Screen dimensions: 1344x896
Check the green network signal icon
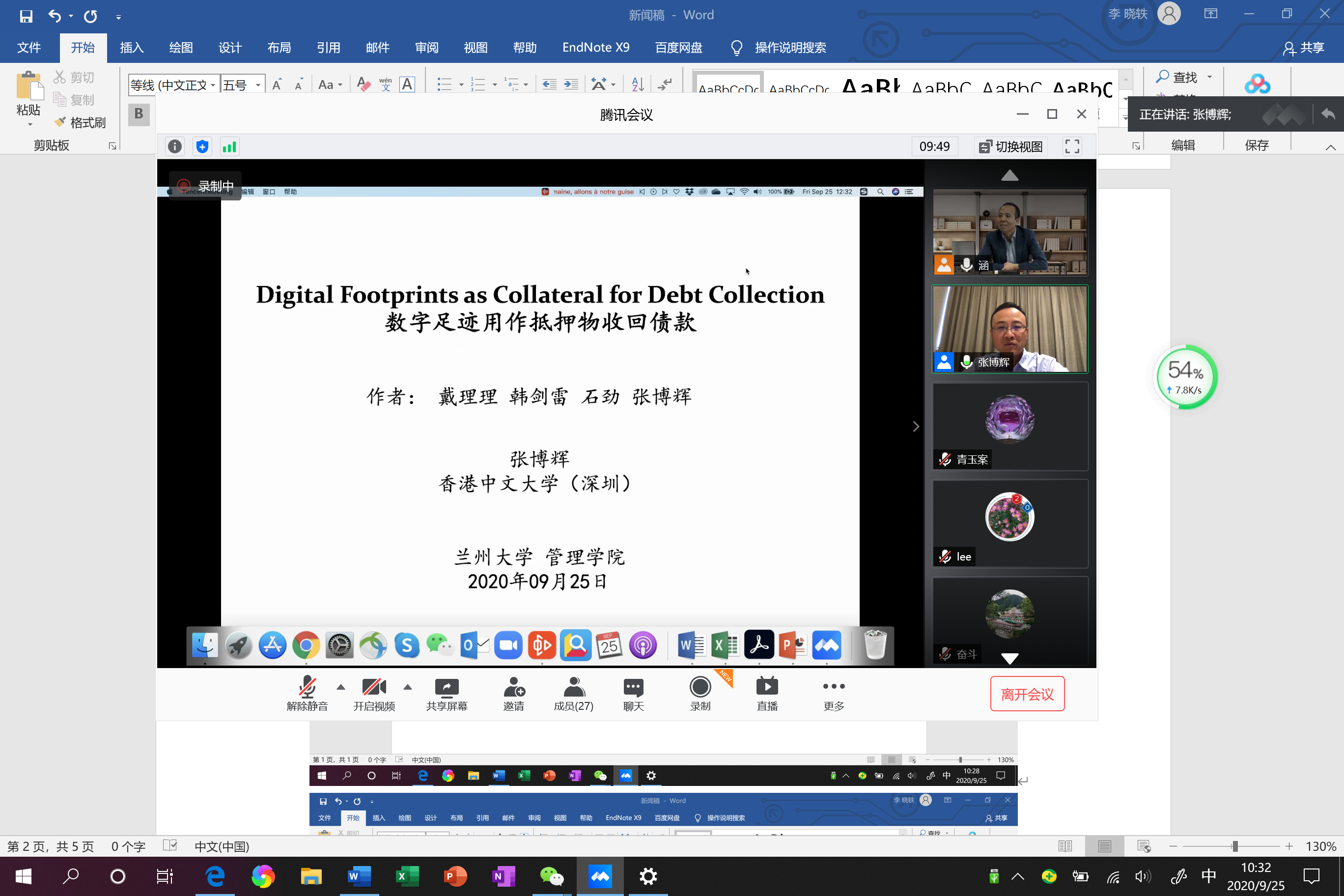(229, 147)
